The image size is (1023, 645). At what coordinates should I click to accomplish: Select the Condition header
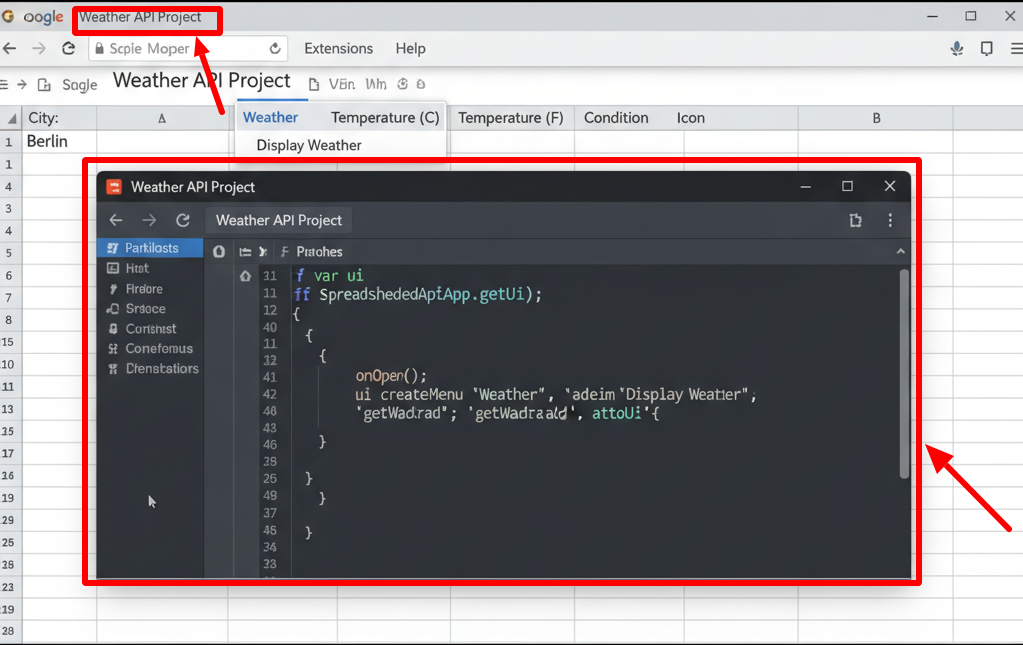616,118
